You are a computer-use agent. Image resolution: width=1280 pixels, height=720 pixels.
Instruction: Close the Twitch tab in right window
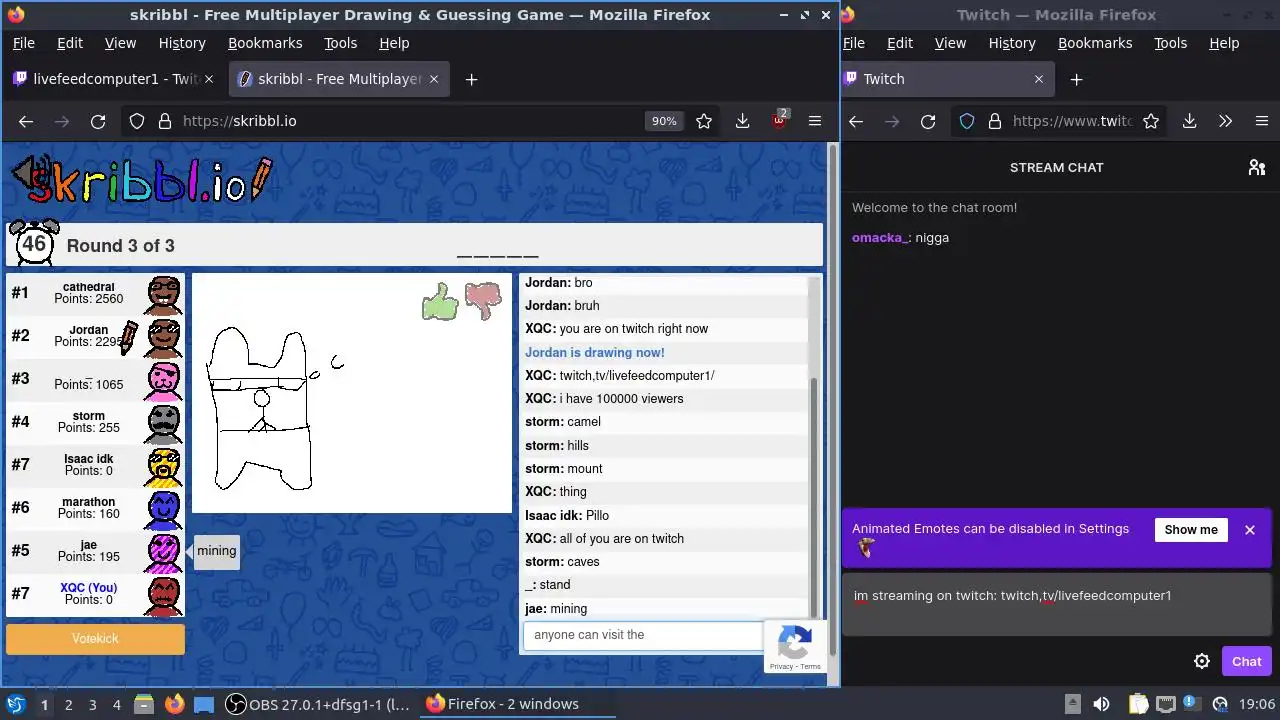point(1038,79)
